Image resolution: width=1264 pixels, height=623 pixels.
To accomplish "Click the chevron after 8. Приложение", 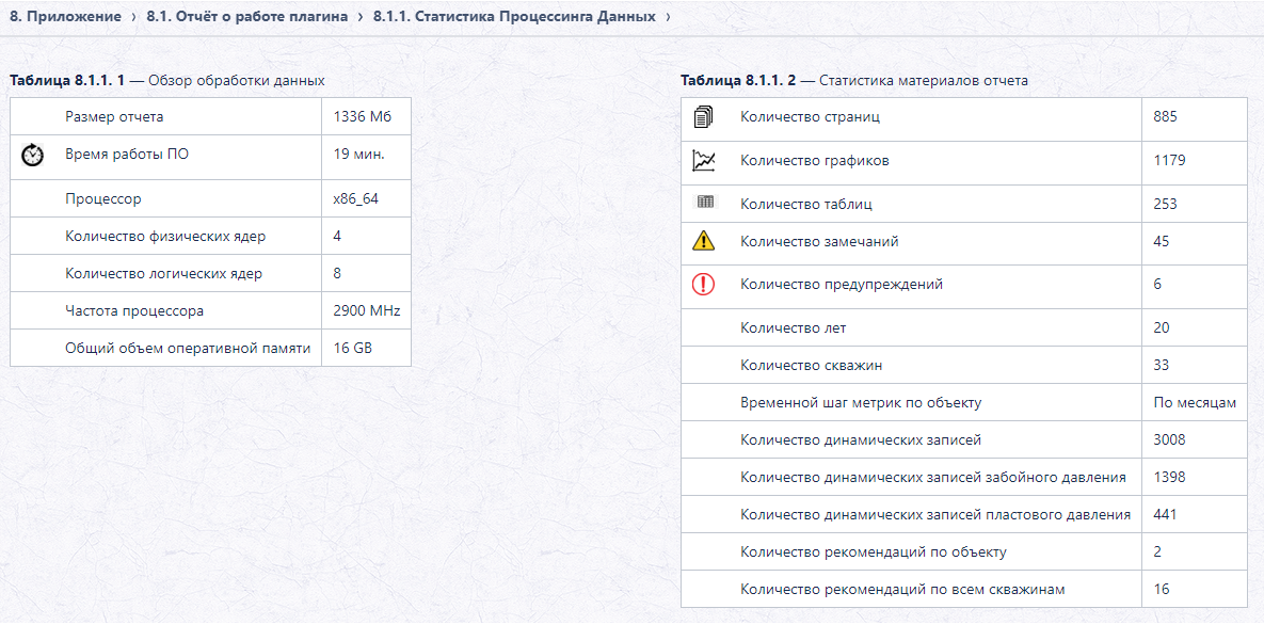I will pyautogui.click(x=134, y=17).
